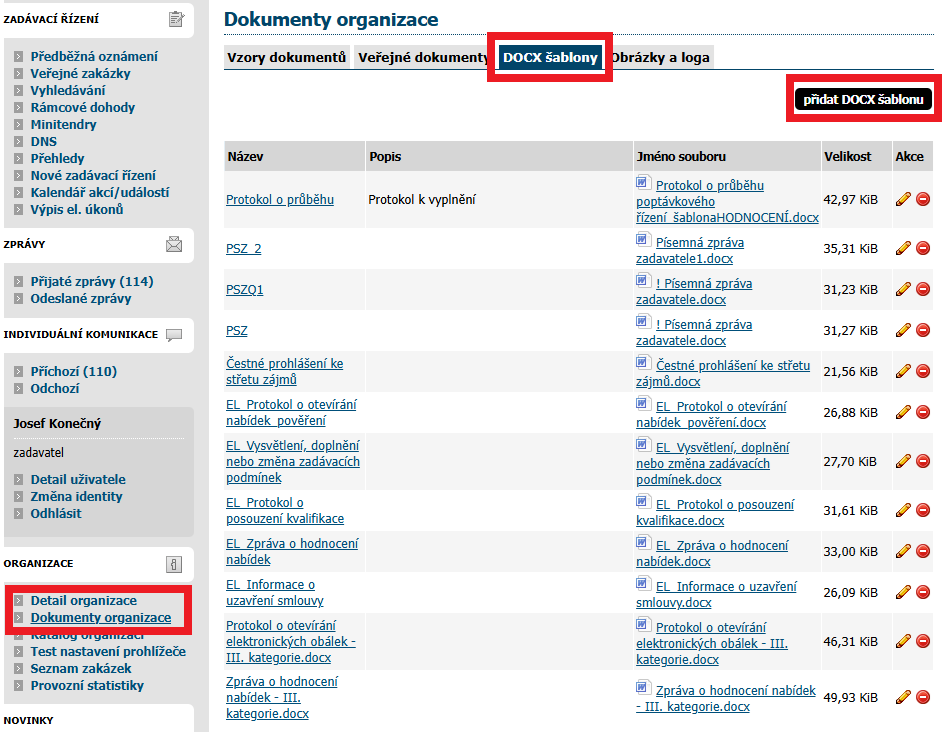Image resolution: width=944 pixels, height=732 pixels.
Task: Click Odhlásit to log out
Action: tap(56, 514)
